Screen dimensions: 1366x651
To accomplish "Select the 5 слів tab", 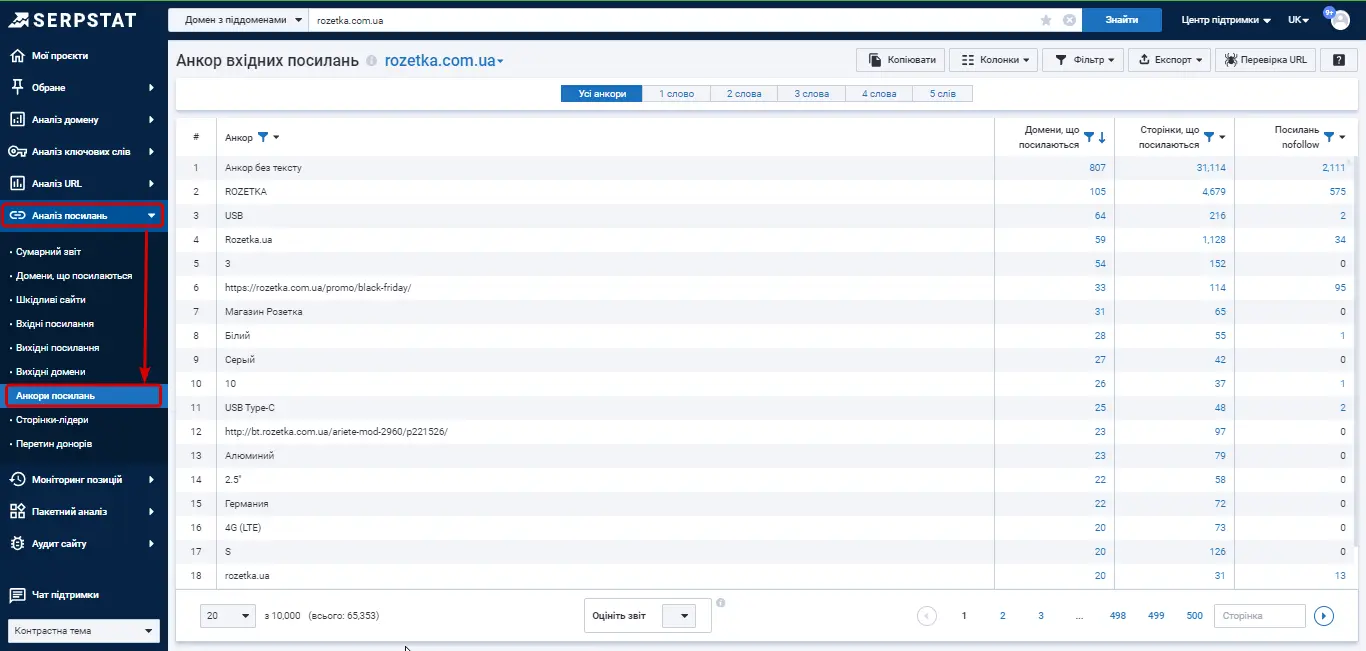I will click(x=942, y=94).
